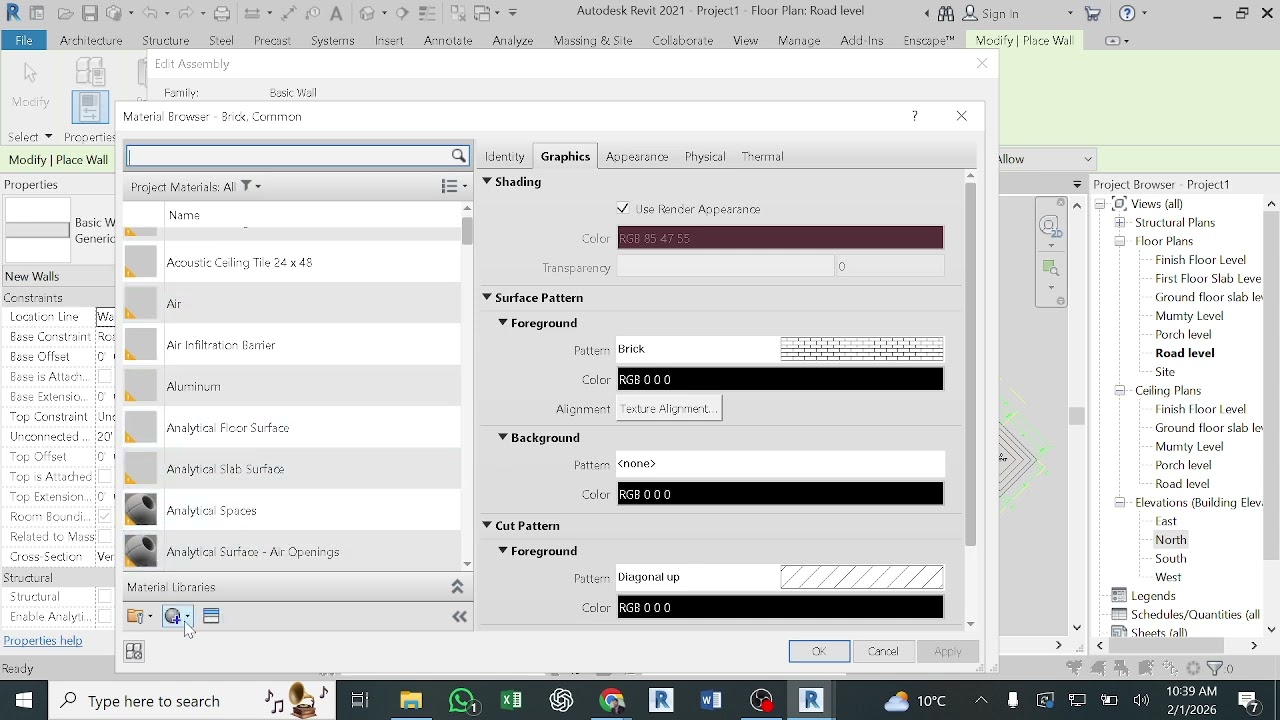Collapse the material editor double-chevron icon
The width and height of the screenshot is (1280, 720).
coord(460,617)
